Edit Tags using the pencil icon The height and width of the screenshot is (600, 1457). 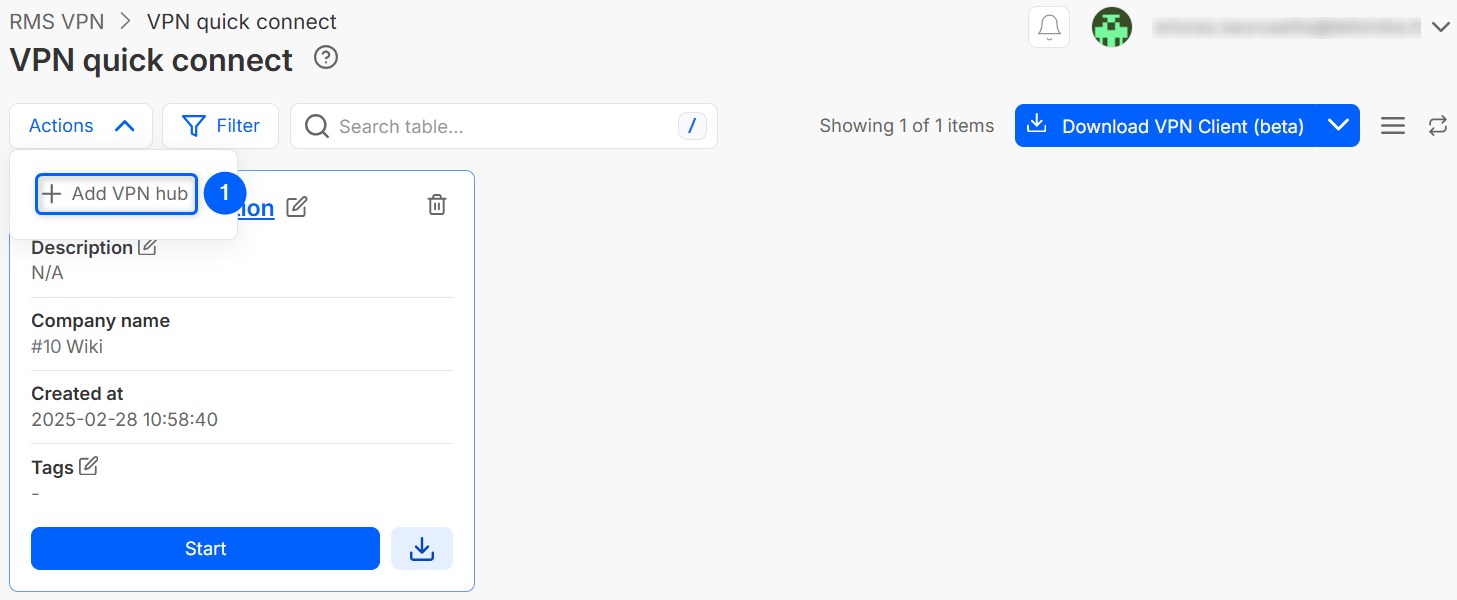pyautogui.click(x=89, y=466)
